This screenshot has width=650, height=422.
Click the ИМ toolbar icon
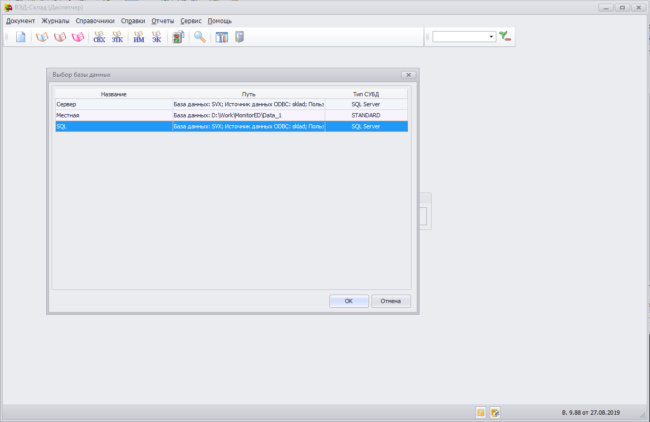(x=139, y=37)
